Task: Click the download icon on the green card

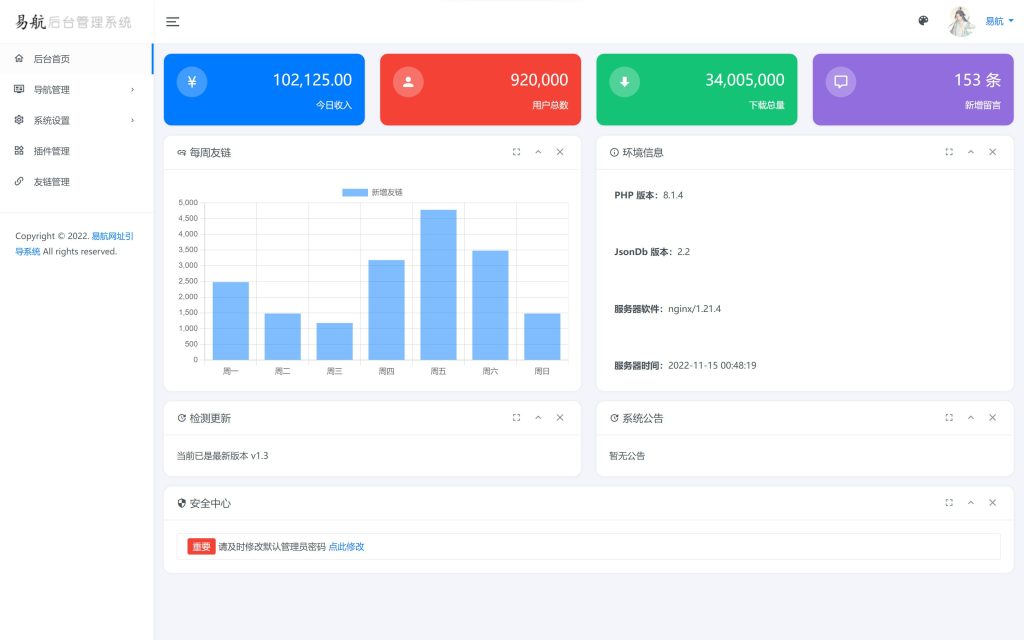Action: pyautogui.click(x=623, y=81)
